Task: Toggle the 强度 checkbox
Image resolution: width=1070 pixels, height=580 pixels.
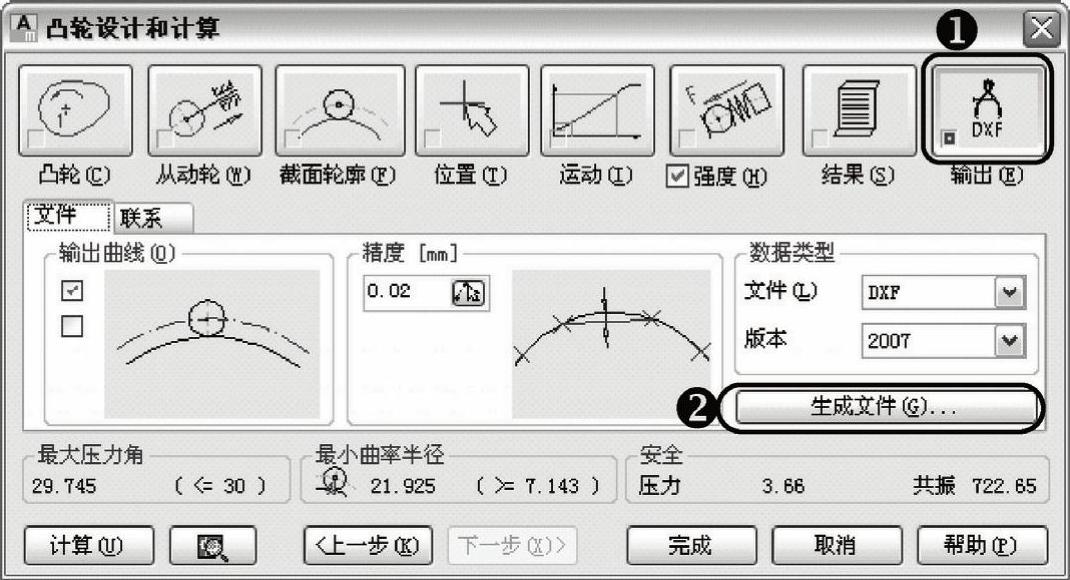Action: (677, 176)
